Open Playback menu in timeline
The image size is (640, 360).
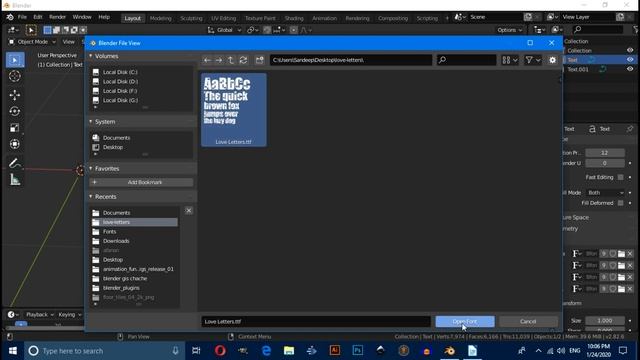(x=40, y=315)
